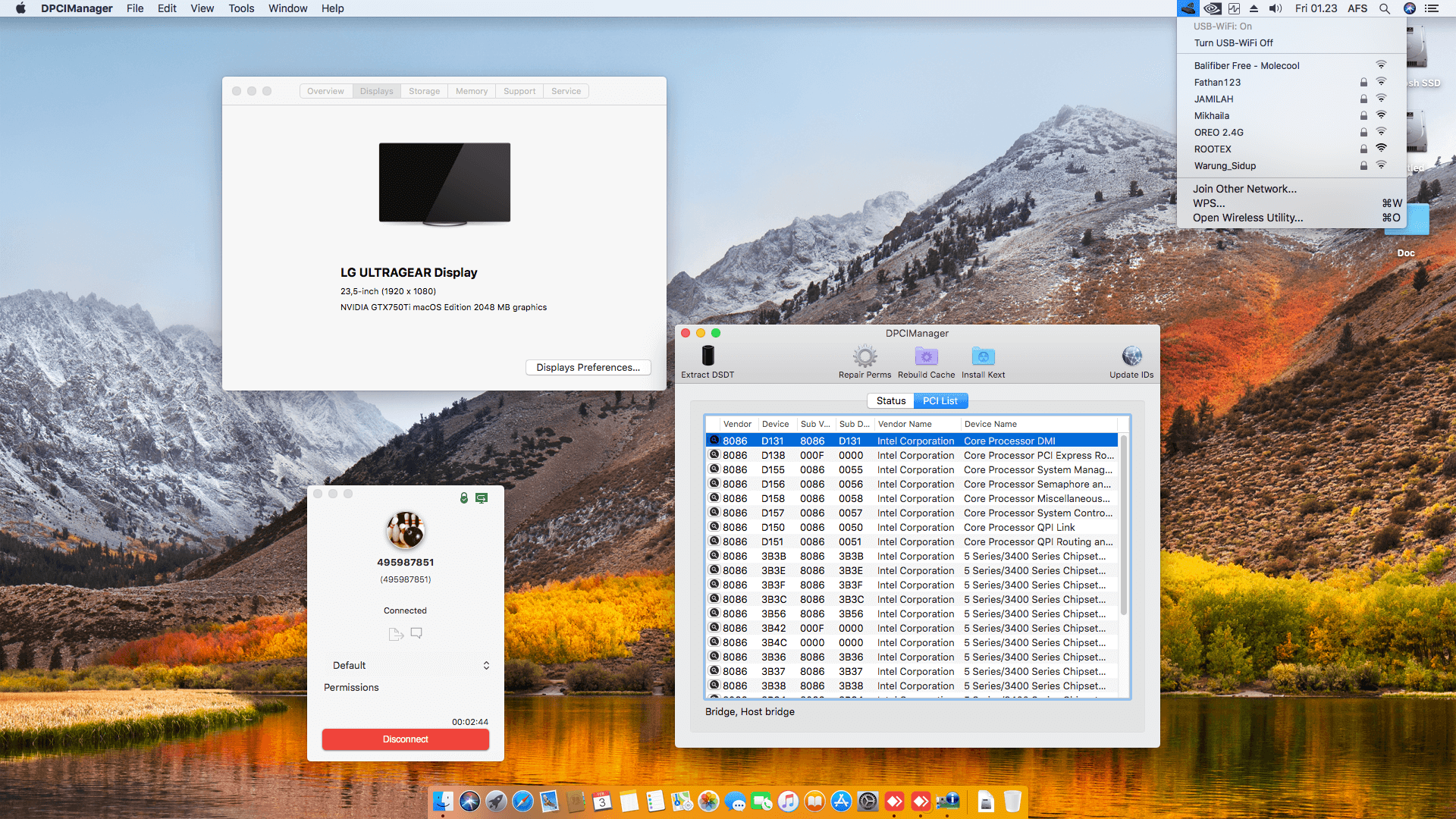Click the Repair Perms gear icon
Viewport: 1456px width, 819px height.
pos(864,356)
